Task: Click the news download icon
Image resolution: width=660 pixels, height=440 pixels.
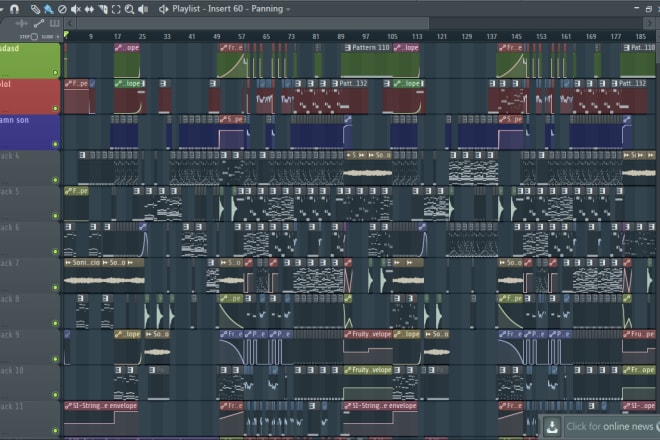Action: point(551,427)
